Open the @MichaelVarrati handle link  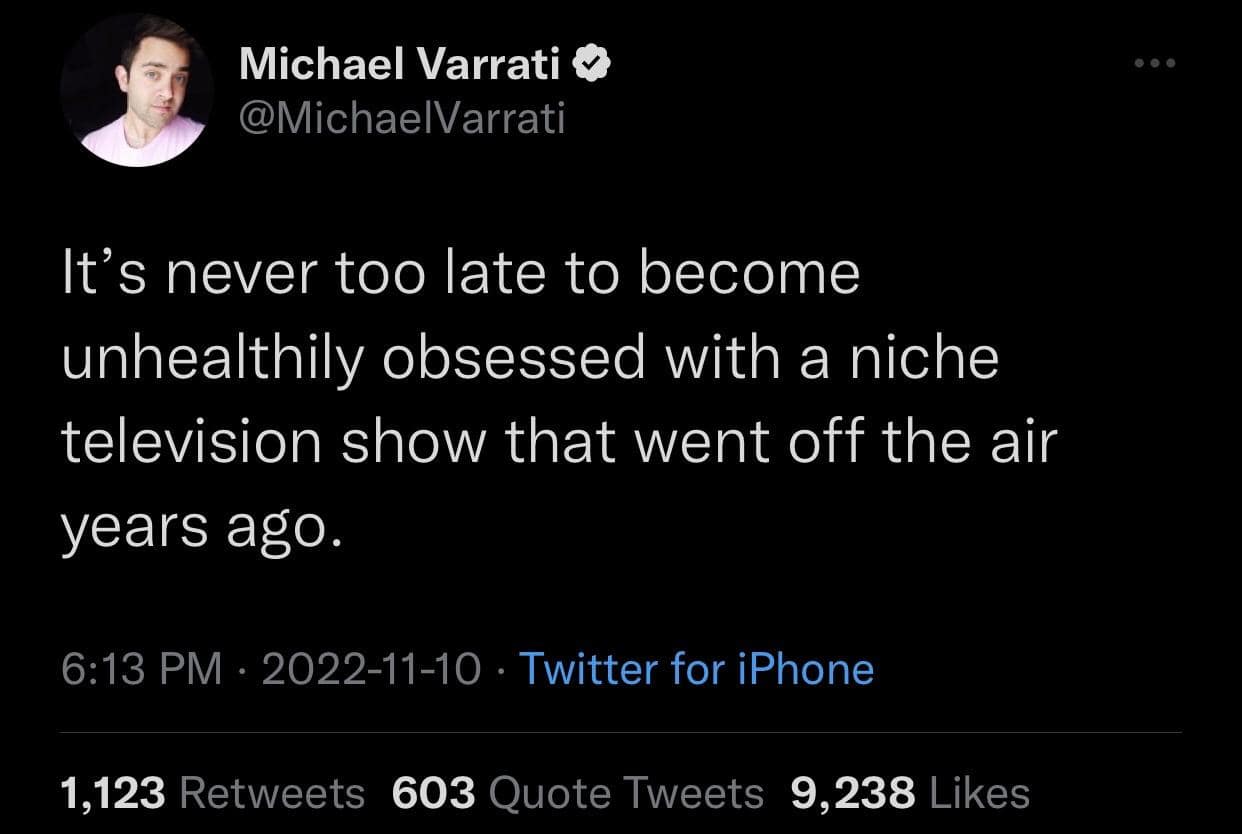[402, 118]
